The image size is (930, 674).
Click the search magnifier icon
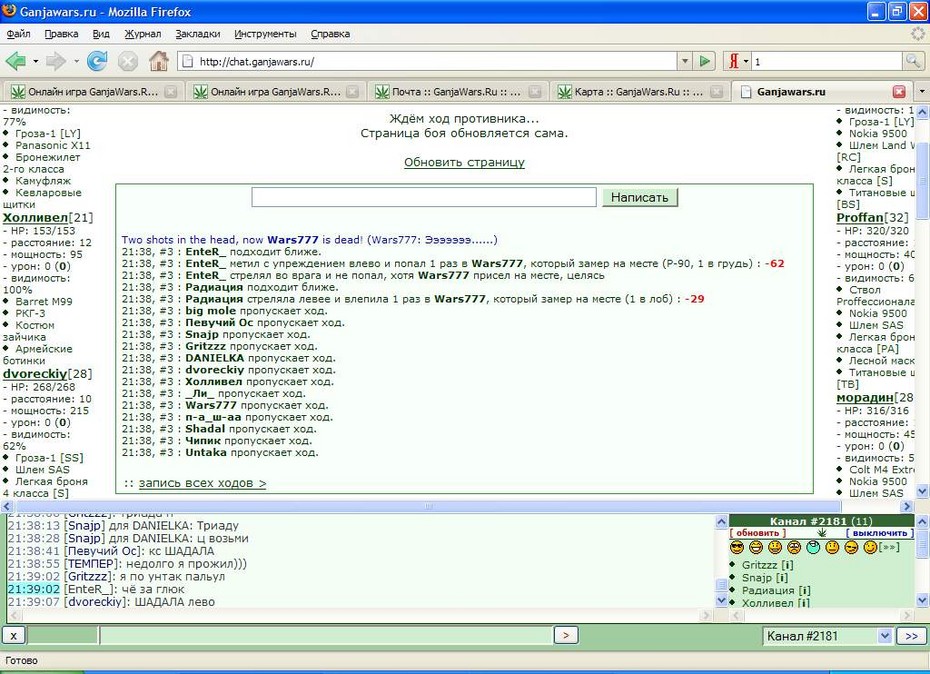coord(912,61)
